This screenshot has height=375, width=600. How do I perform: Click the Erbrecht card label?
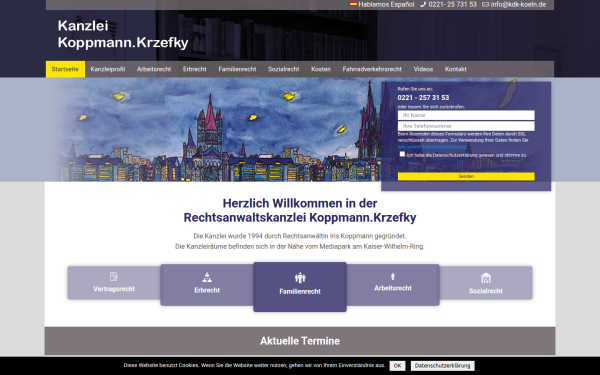[x=207, y=290]
